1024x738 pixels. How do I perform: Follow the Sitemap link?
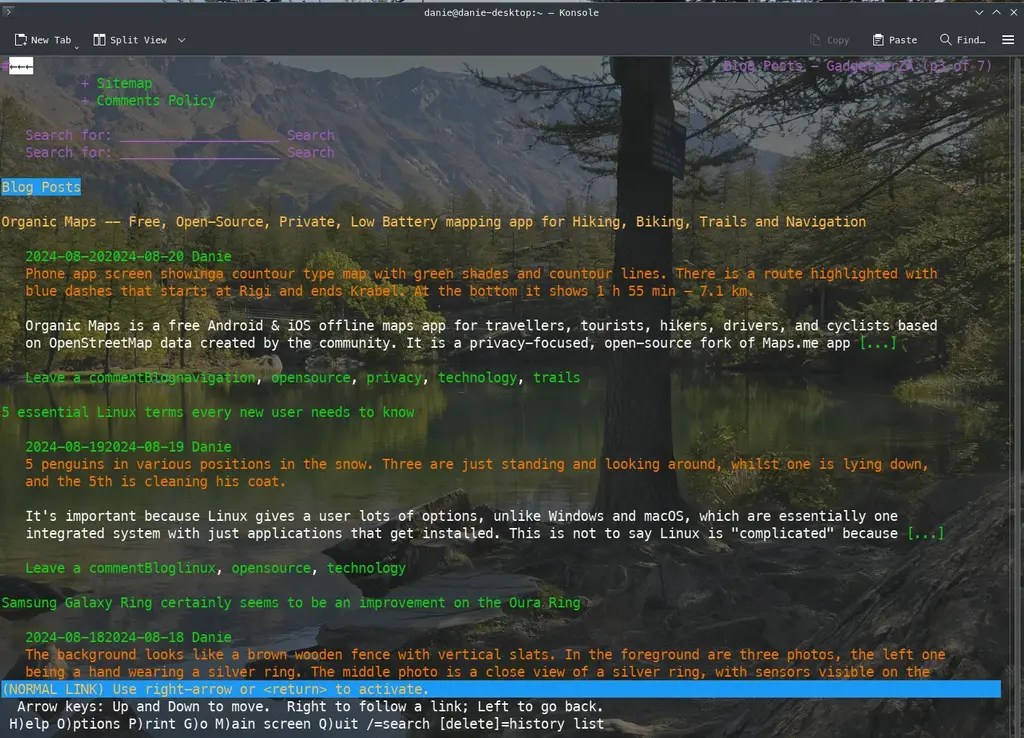click(x=124, y=83)
